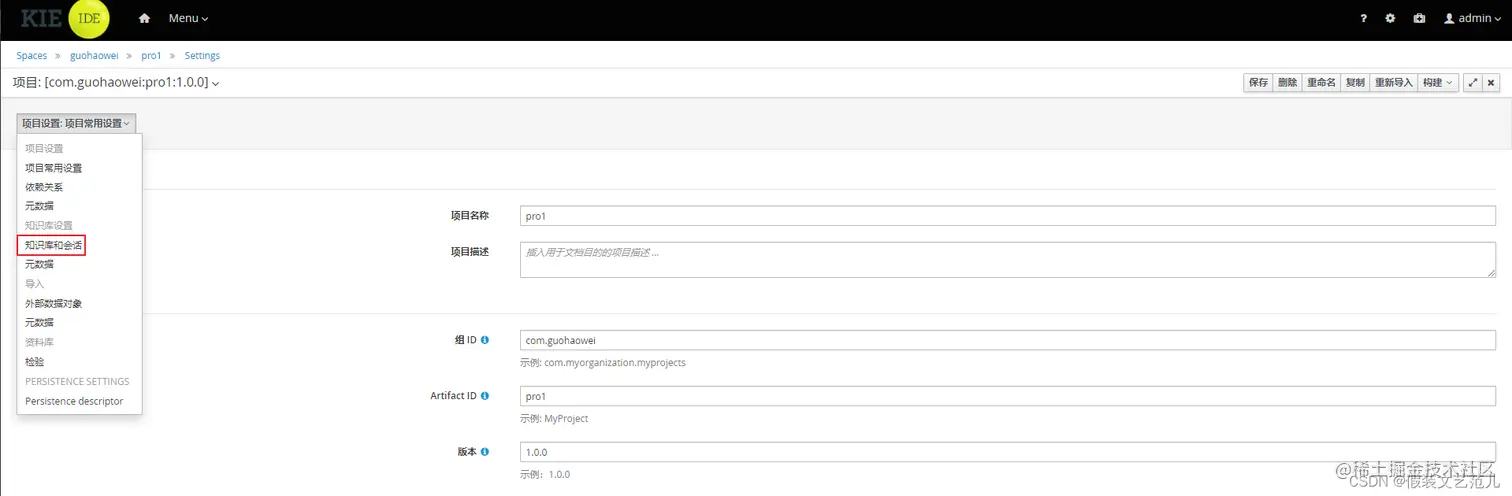Click the 资料库 section header

click(39, 342)
